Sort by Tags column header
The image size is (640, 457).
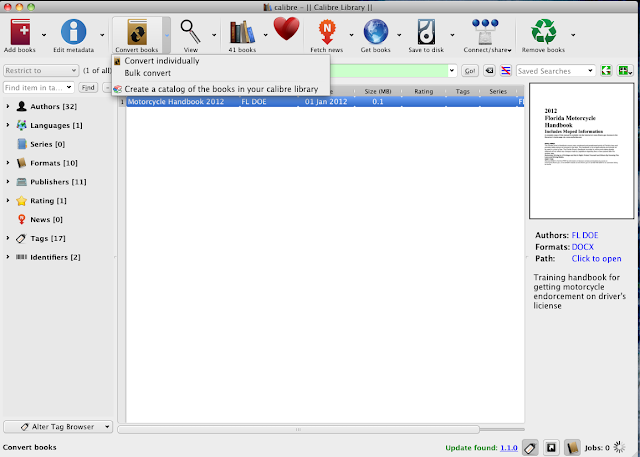point(462,91)
